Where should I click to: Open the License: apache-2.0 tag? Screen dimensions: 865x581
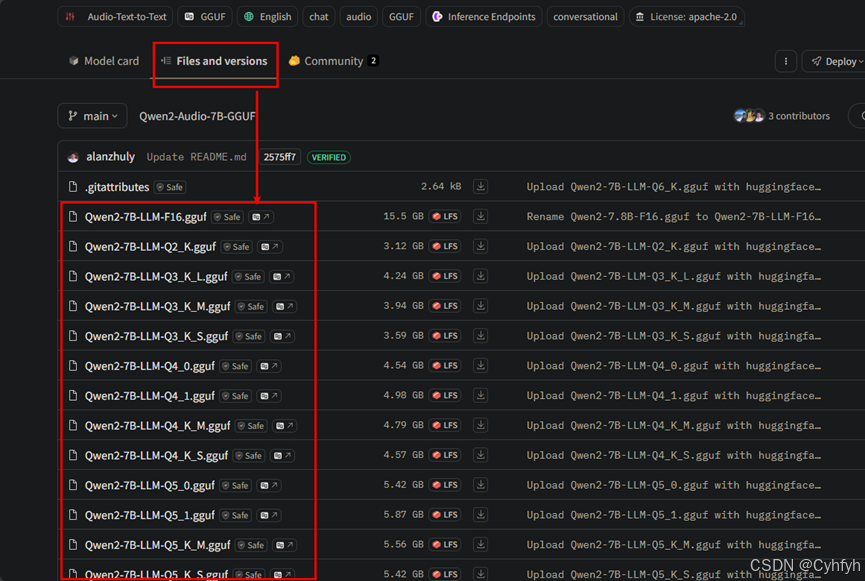pos(686,17)
